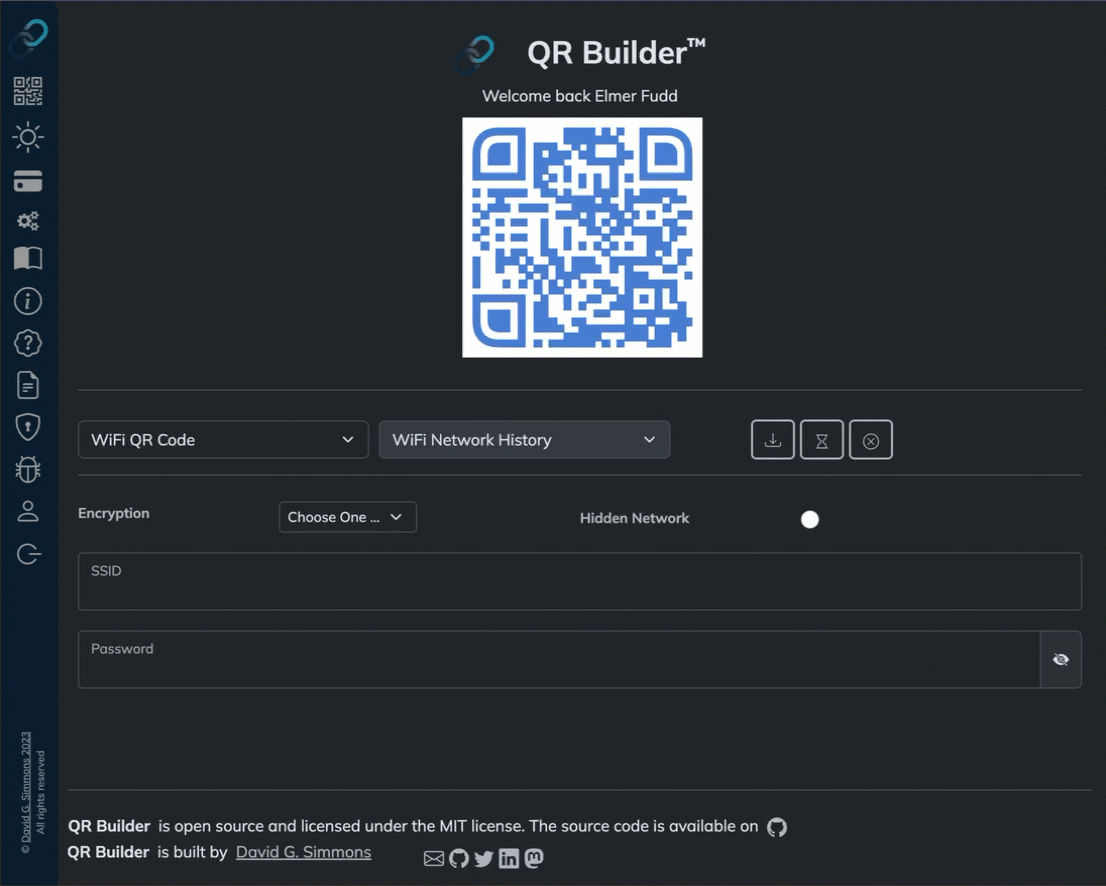Toggle the Hidden Network switch
1106x886 pixels.
(x=810, y=519)
